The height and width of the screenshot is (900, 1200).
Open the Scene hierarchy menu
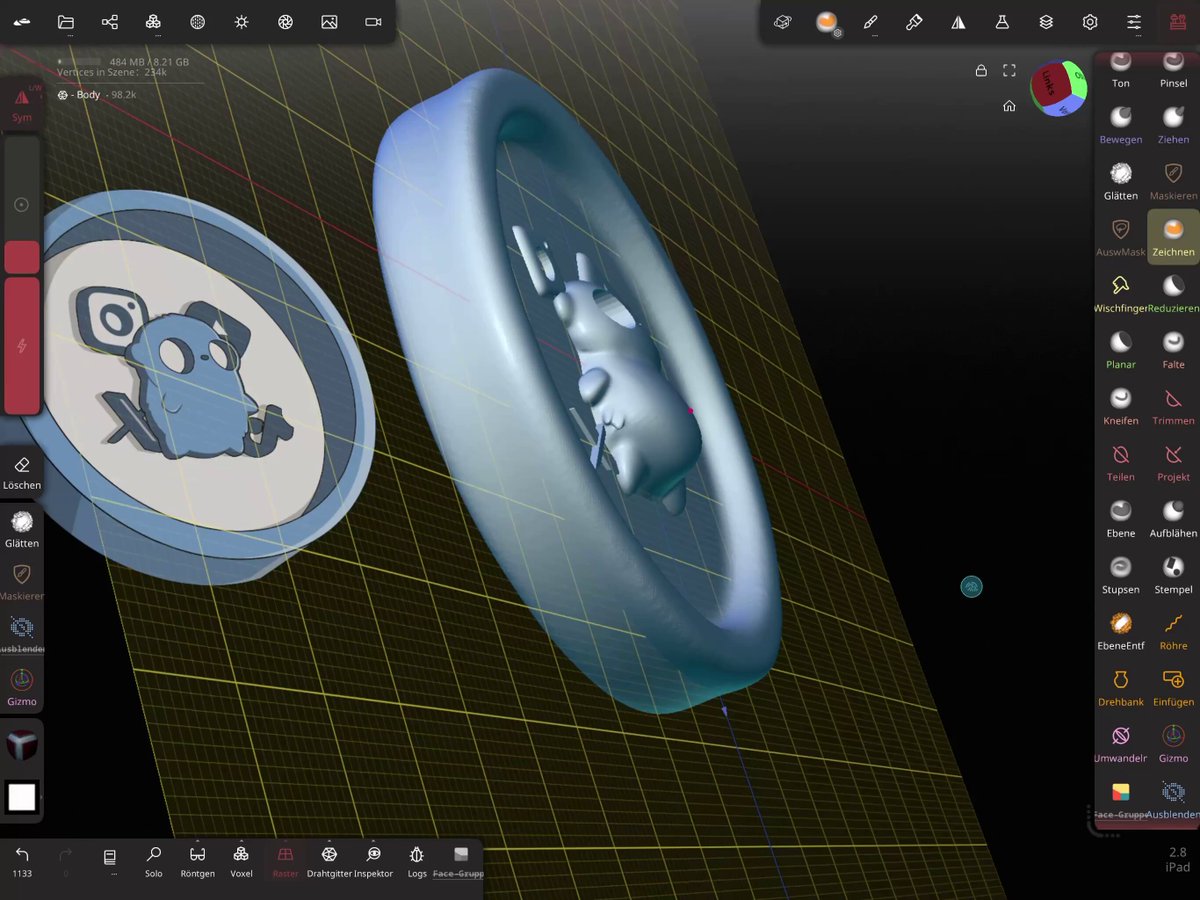pos(110,22)
